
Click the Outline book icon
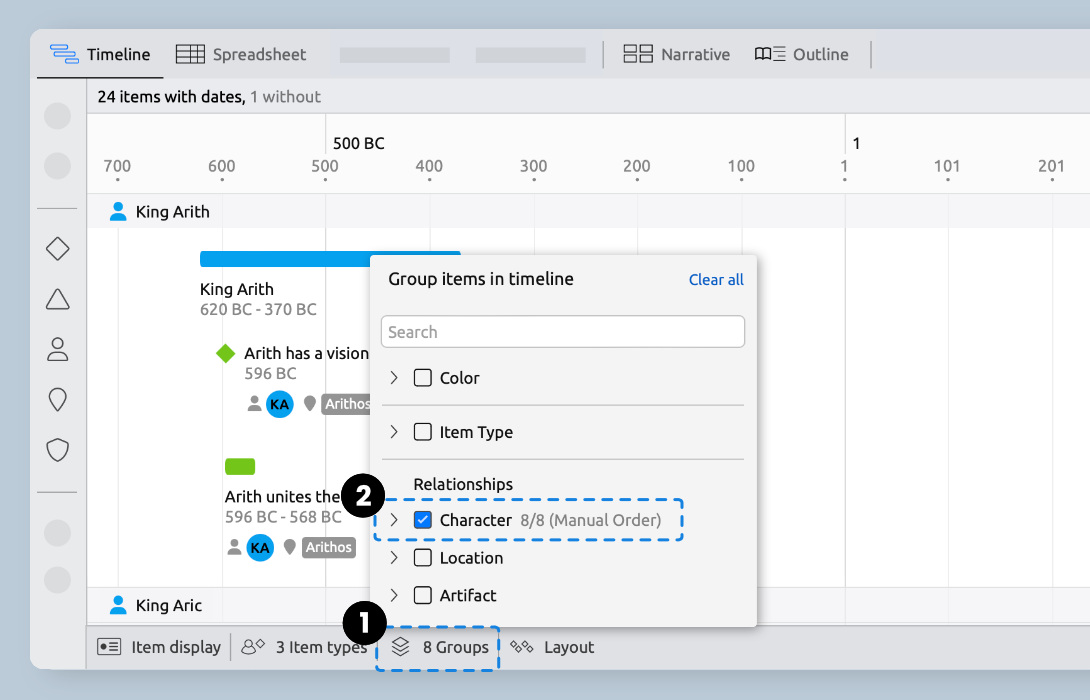tap(770, 54)
